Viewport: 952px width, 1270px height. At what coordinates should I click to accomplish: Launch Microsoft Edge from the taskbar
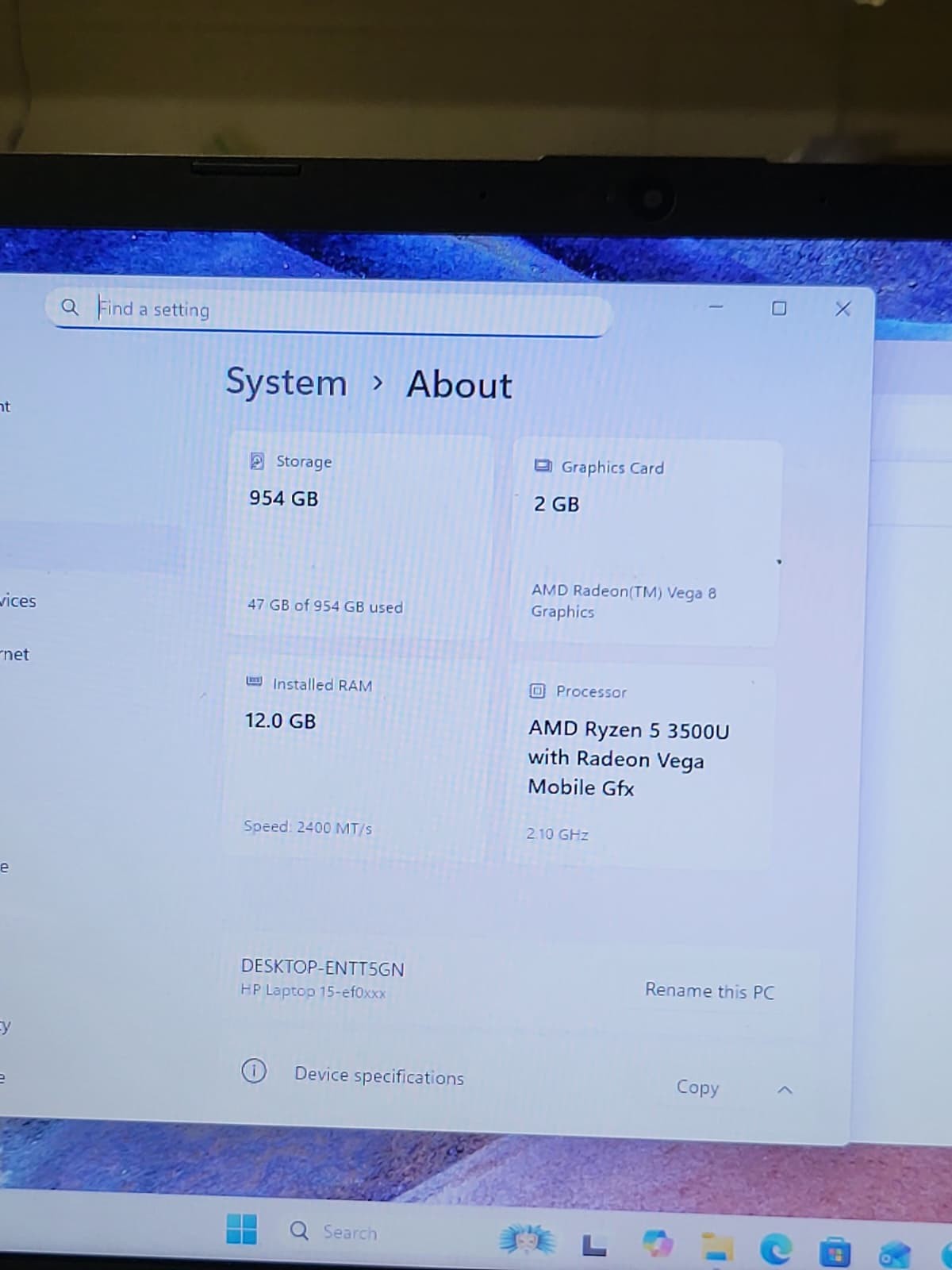coord(776,1250)
